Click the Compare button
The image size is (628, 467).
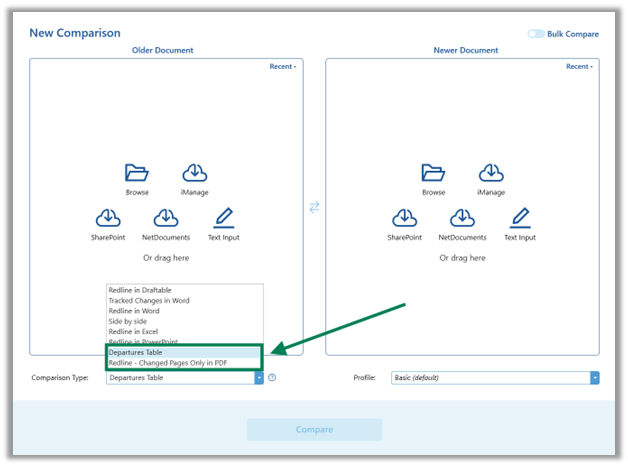click(314, 429)
